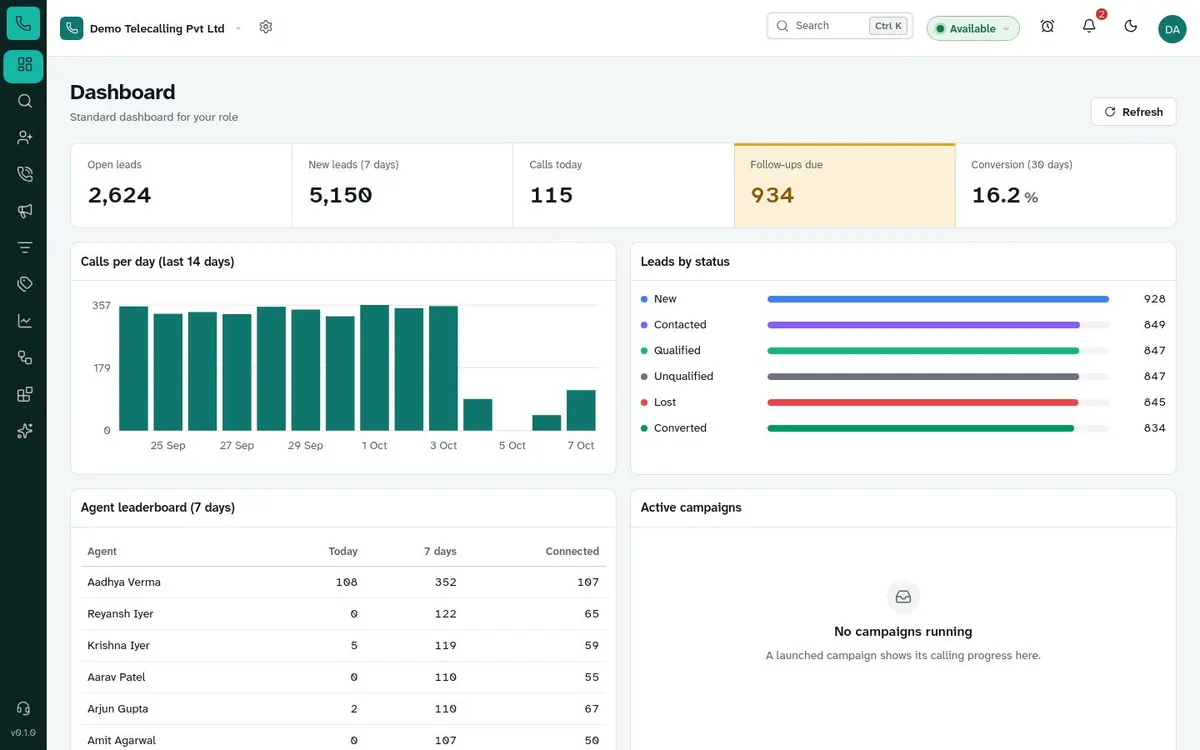Click the chart bar above 7 Oct
This screenshot has width=1200, height=750.
tap(581, 410)
